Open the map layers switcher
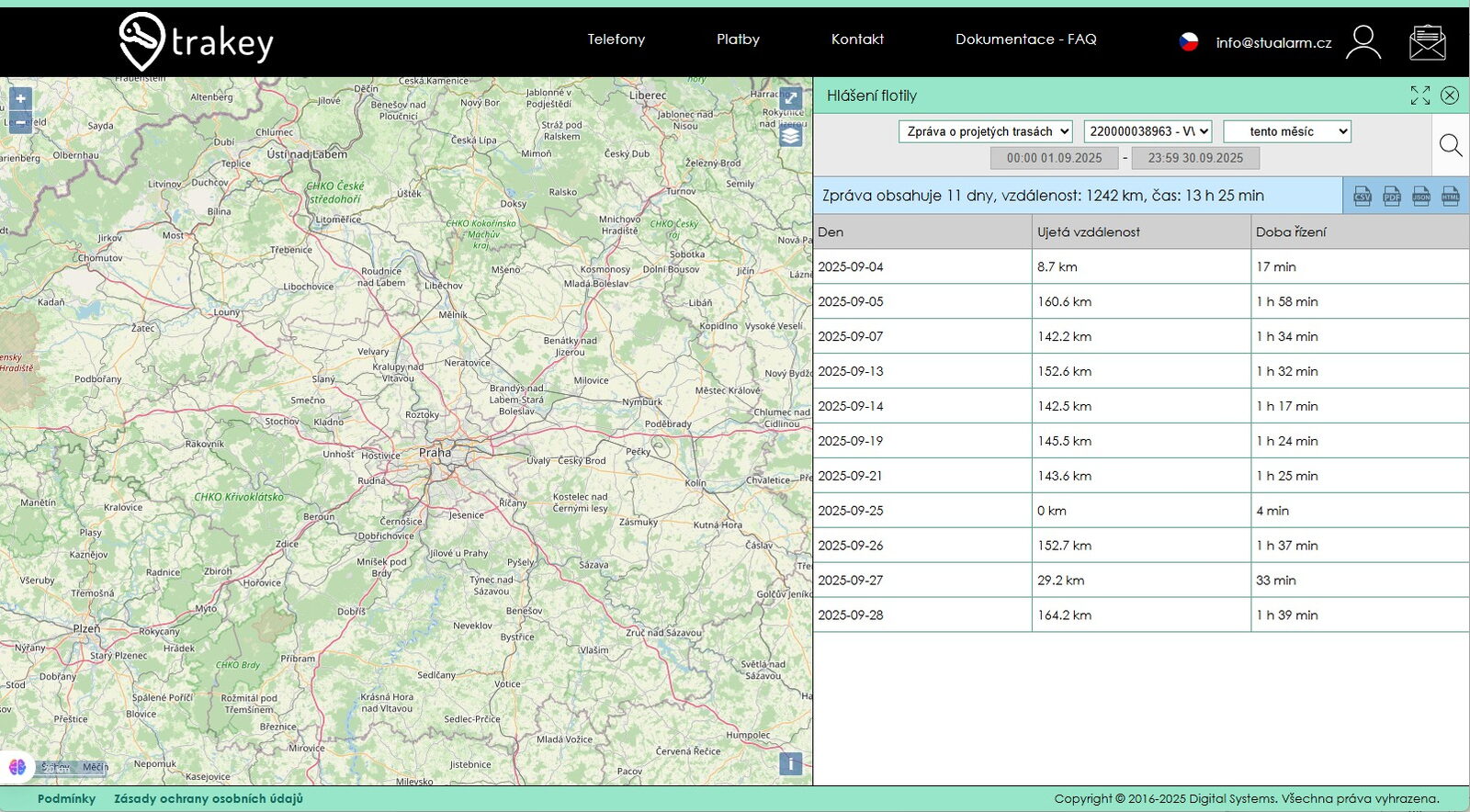 (x=790, y=136)
